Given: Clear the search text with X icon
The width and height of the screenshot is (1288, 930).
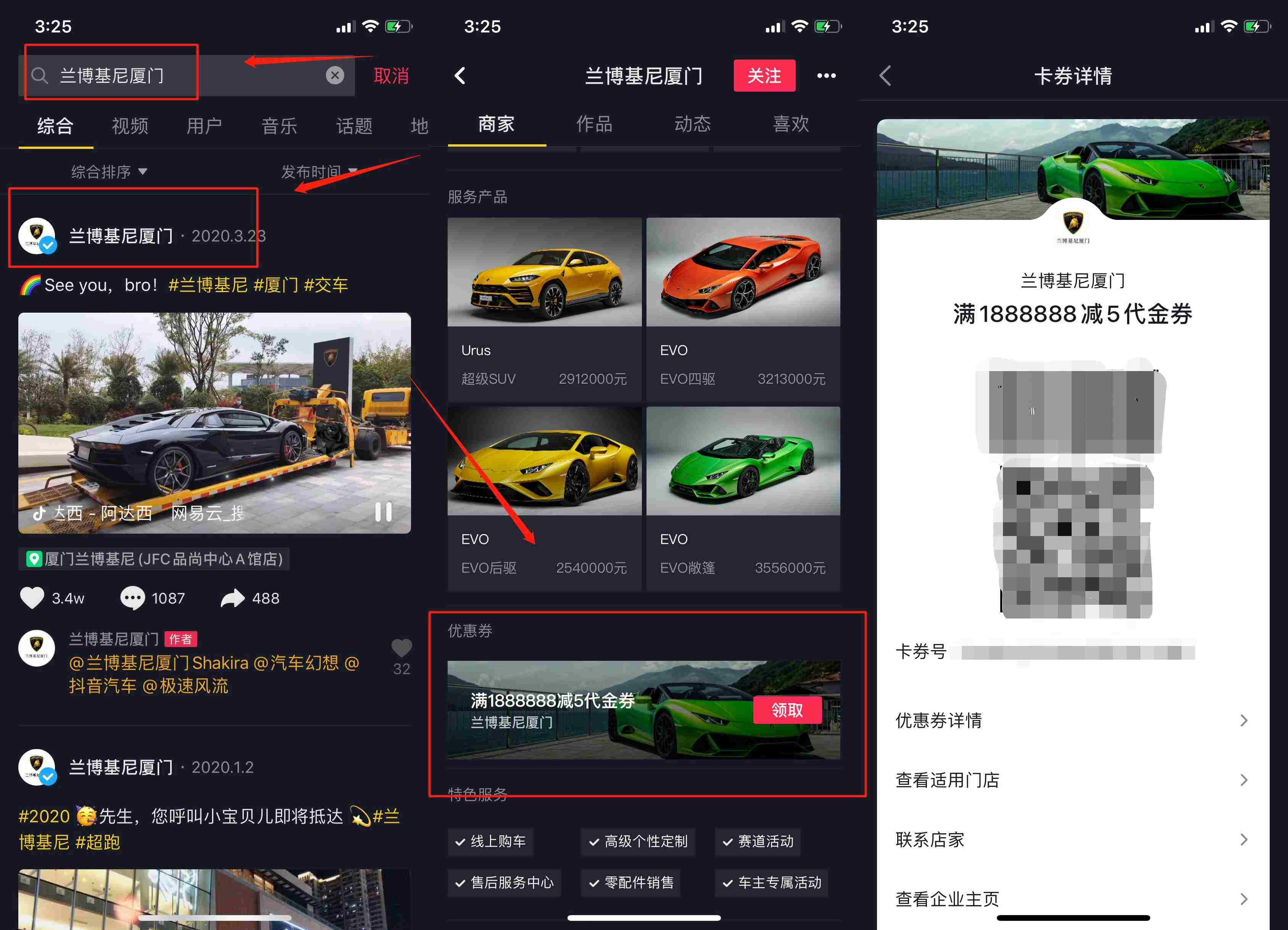Looking at the screenshot, I should click(x=335, y=75).
